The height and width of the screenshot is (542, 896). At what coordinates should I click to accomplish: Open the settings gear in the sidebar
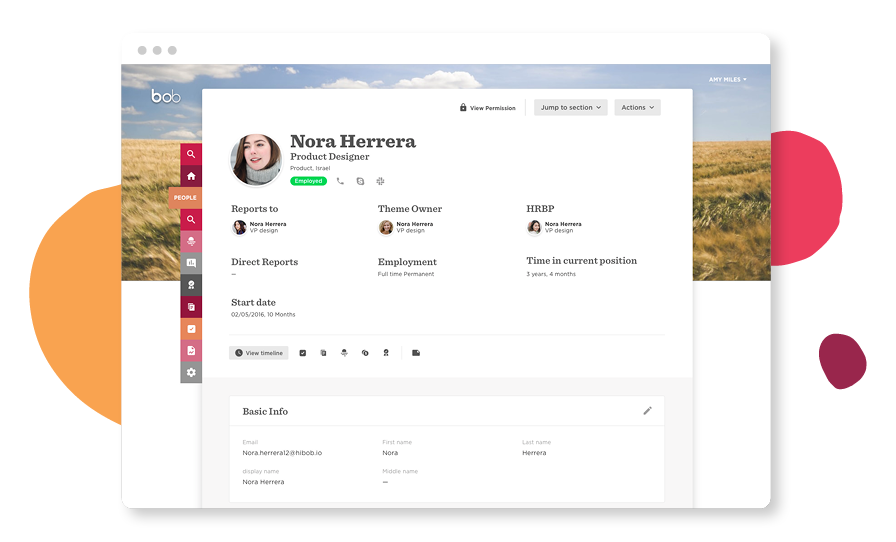click(191, 372)
